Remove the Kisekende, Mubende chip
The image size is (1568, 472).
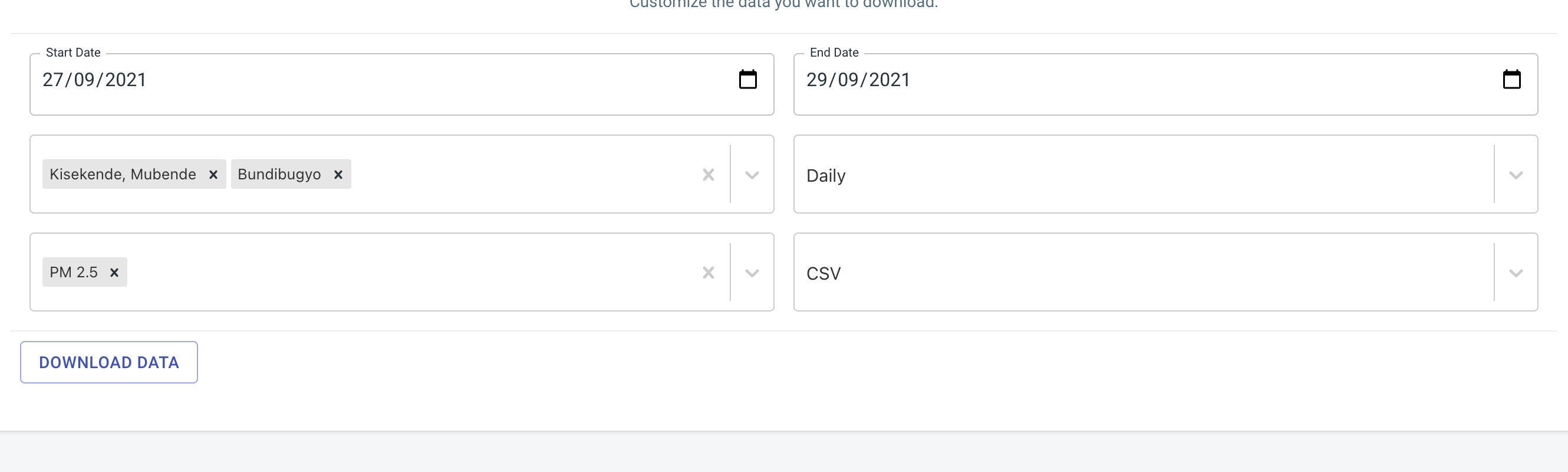pos(213,174)
